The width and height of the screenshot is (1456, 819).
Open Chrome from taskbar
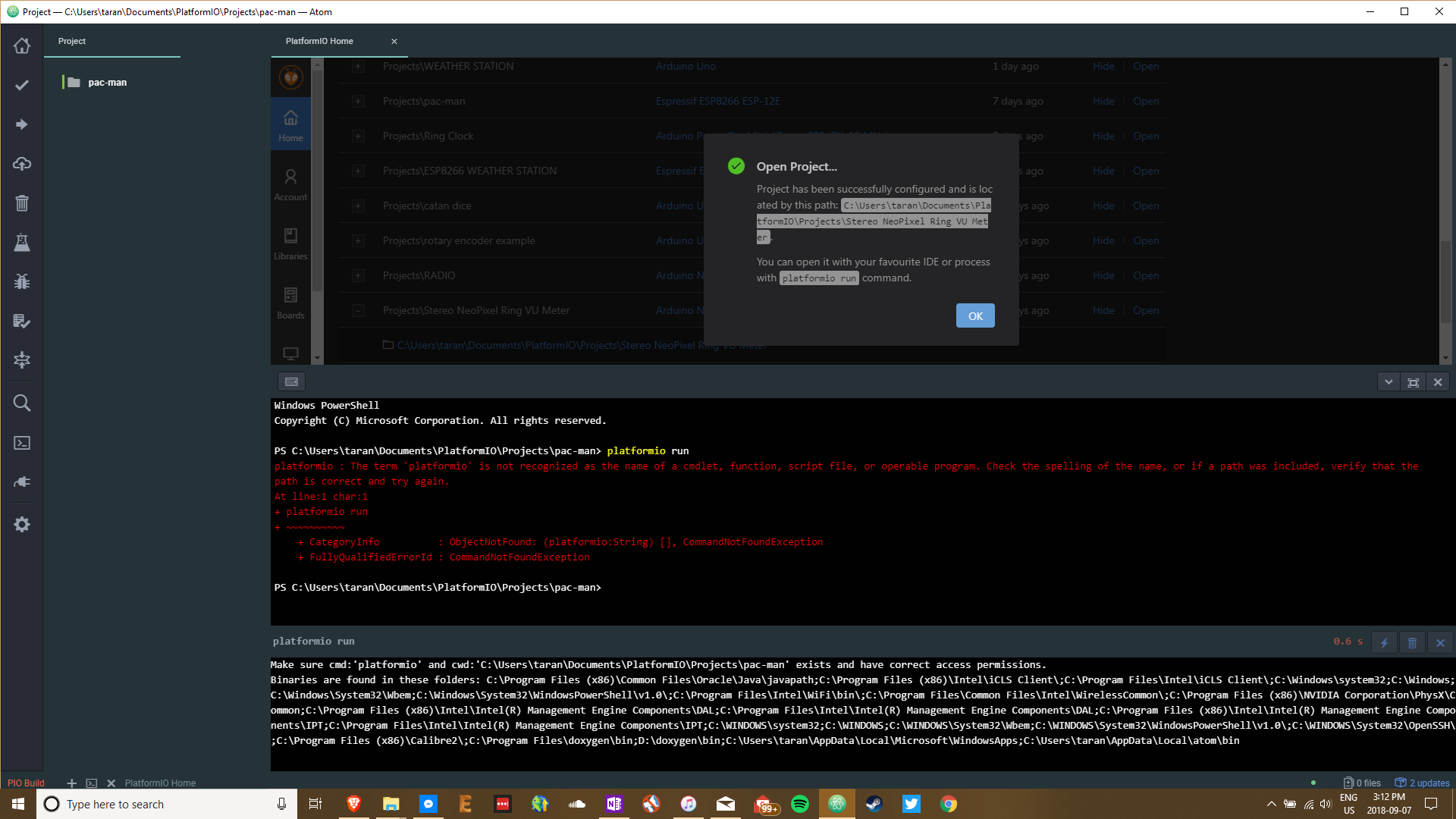[x=949, y=804]
